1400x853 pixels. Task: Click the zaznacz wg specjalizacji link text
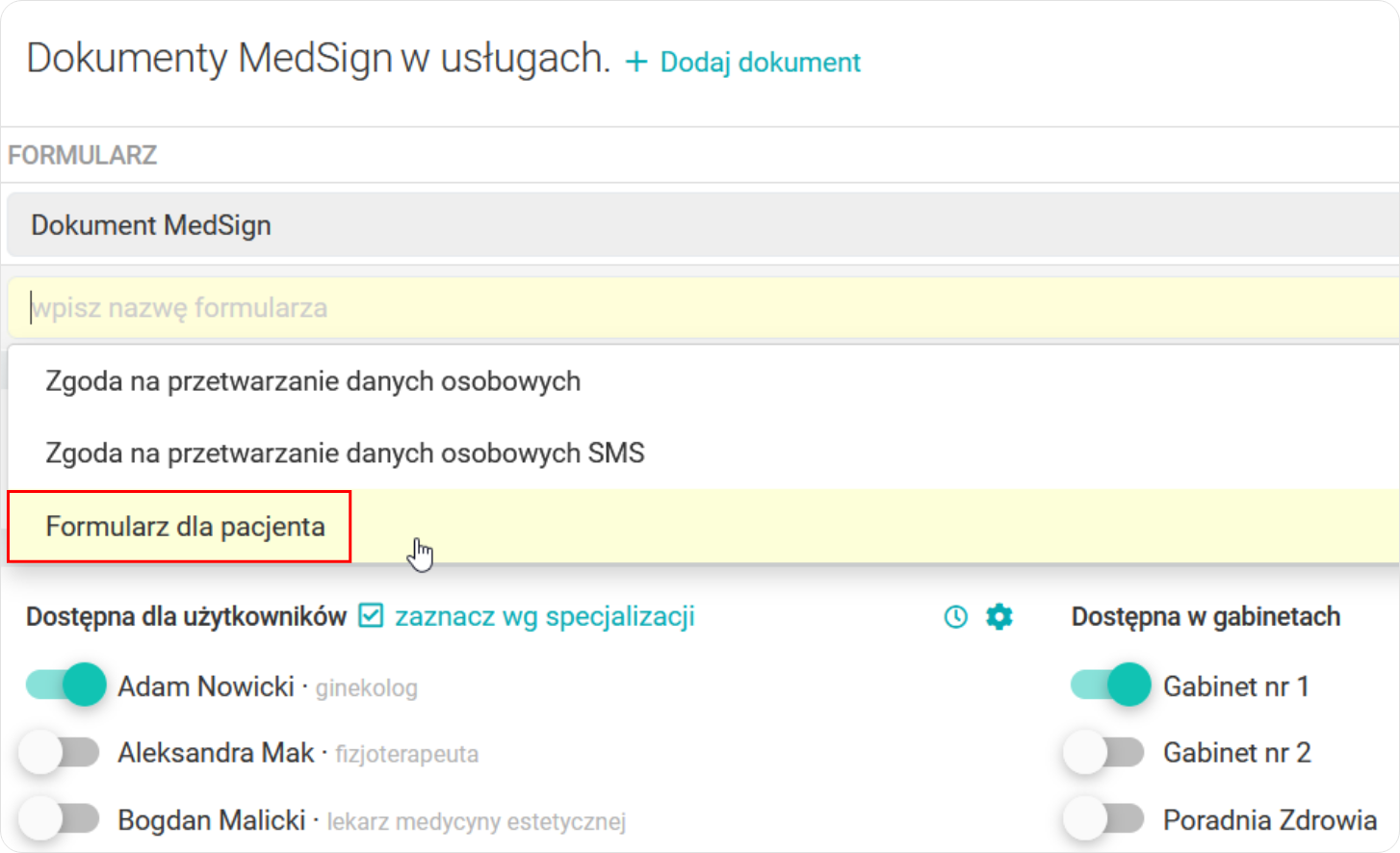point(544,616)
